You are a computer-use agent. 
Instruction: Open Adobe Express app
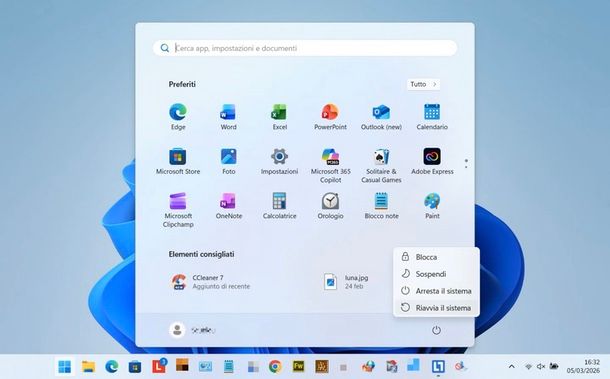tap(432, 161)
